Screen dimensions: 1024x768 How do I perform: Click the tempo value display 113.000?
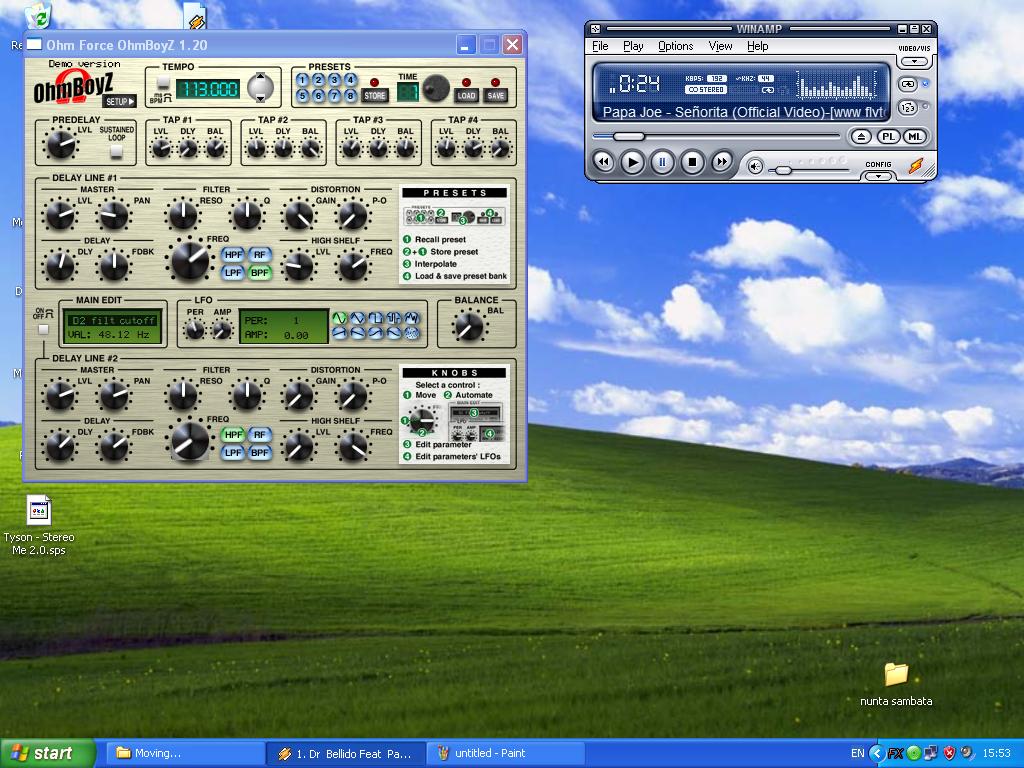[x=208, y=89]
